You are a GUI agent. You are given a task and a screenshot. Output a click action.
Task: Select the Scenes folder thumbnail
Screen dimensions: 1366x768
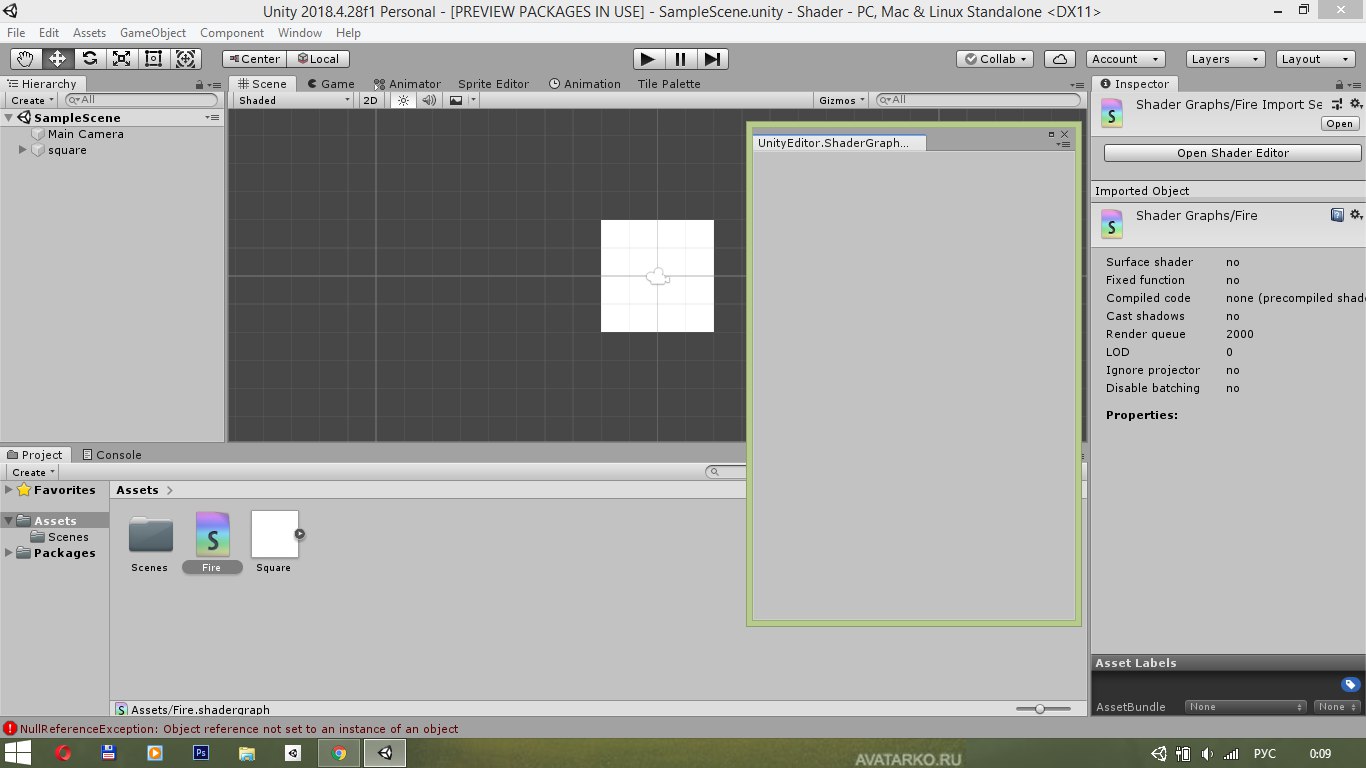tap(150, 542)
